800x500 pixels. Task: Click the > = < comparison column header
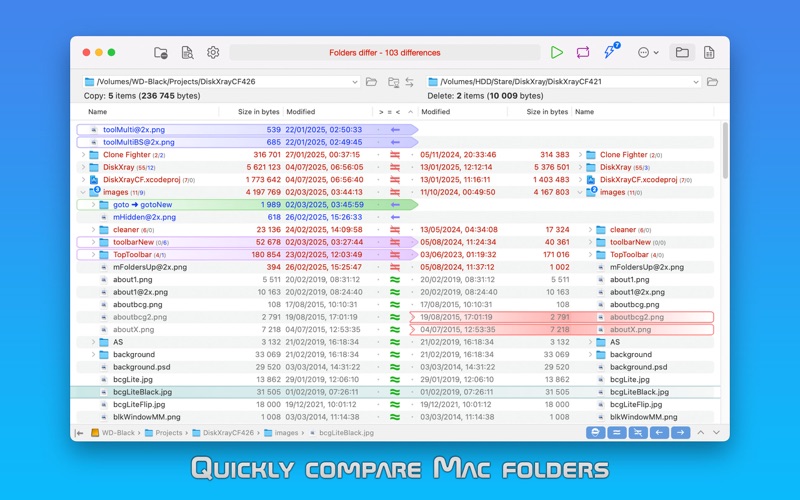click(389, 112)
